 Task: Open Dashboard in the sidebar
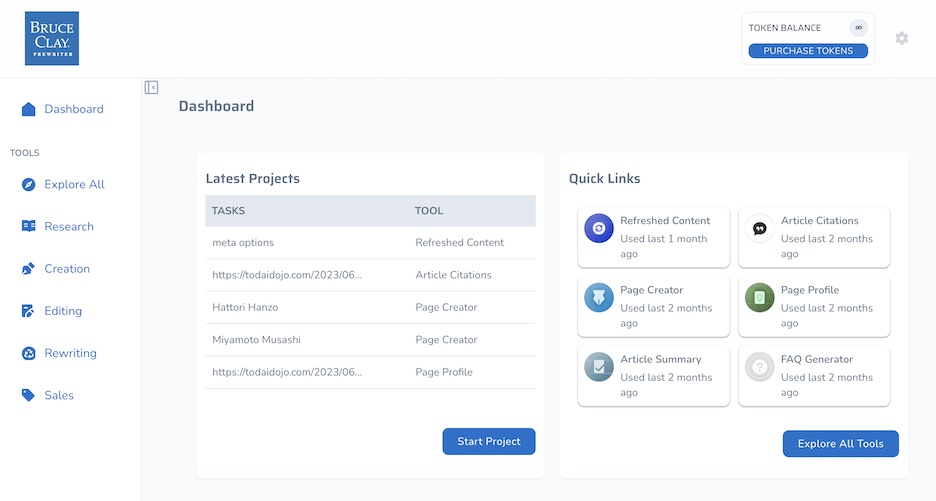[73, 109]
